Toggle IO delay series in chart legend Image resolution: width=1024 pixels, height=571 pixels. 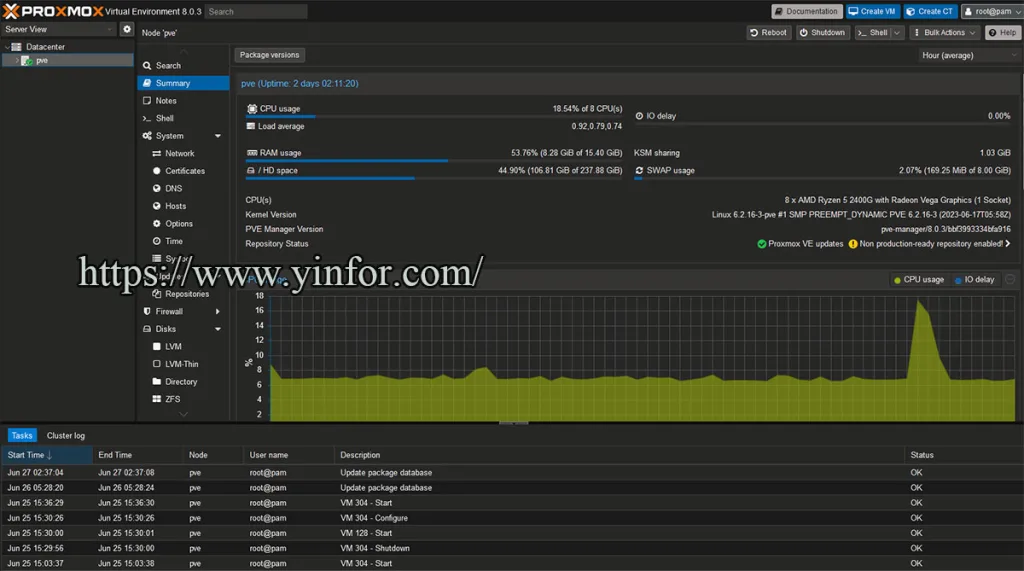(x=974, y=280)
